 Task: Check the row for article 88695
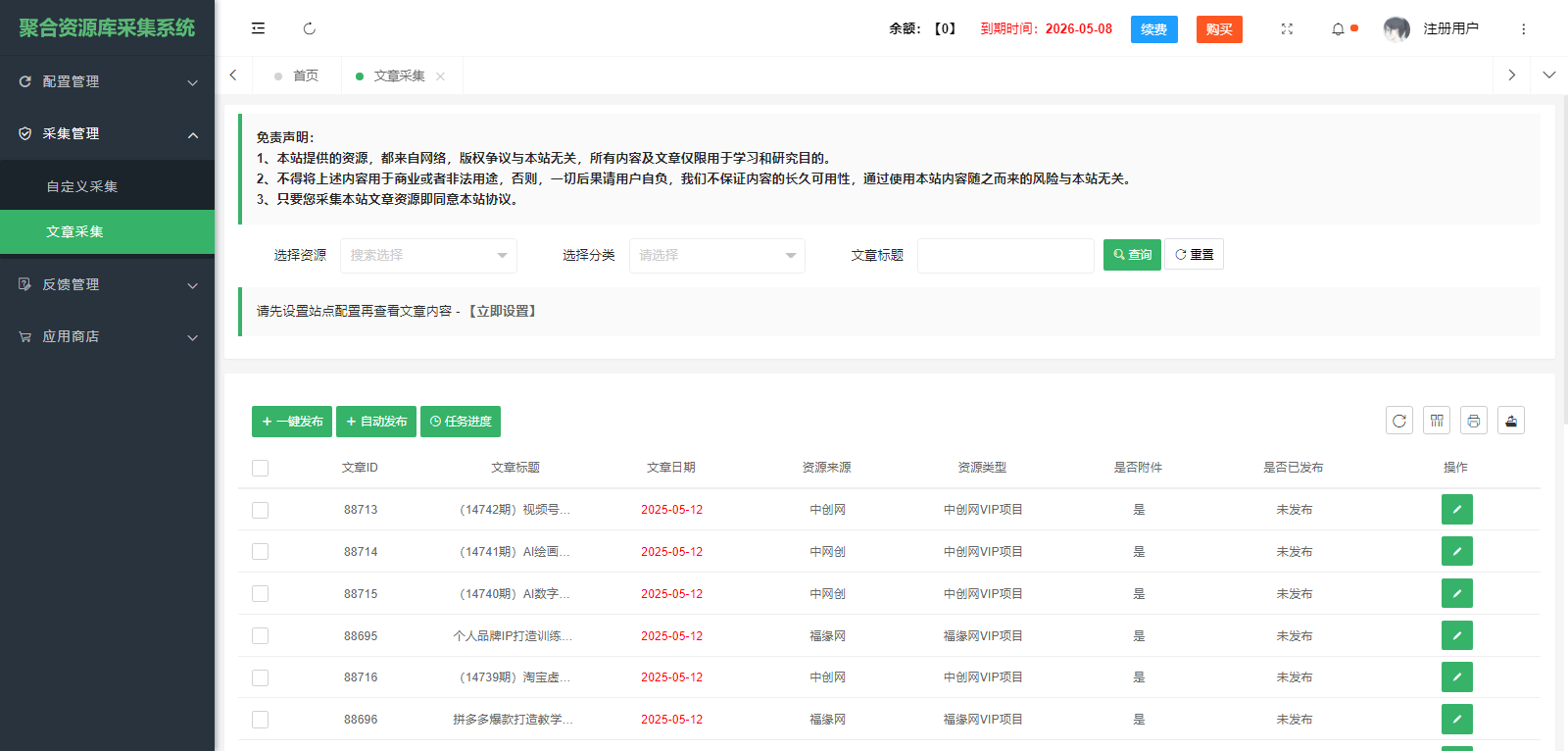click(x=260, y=636)
